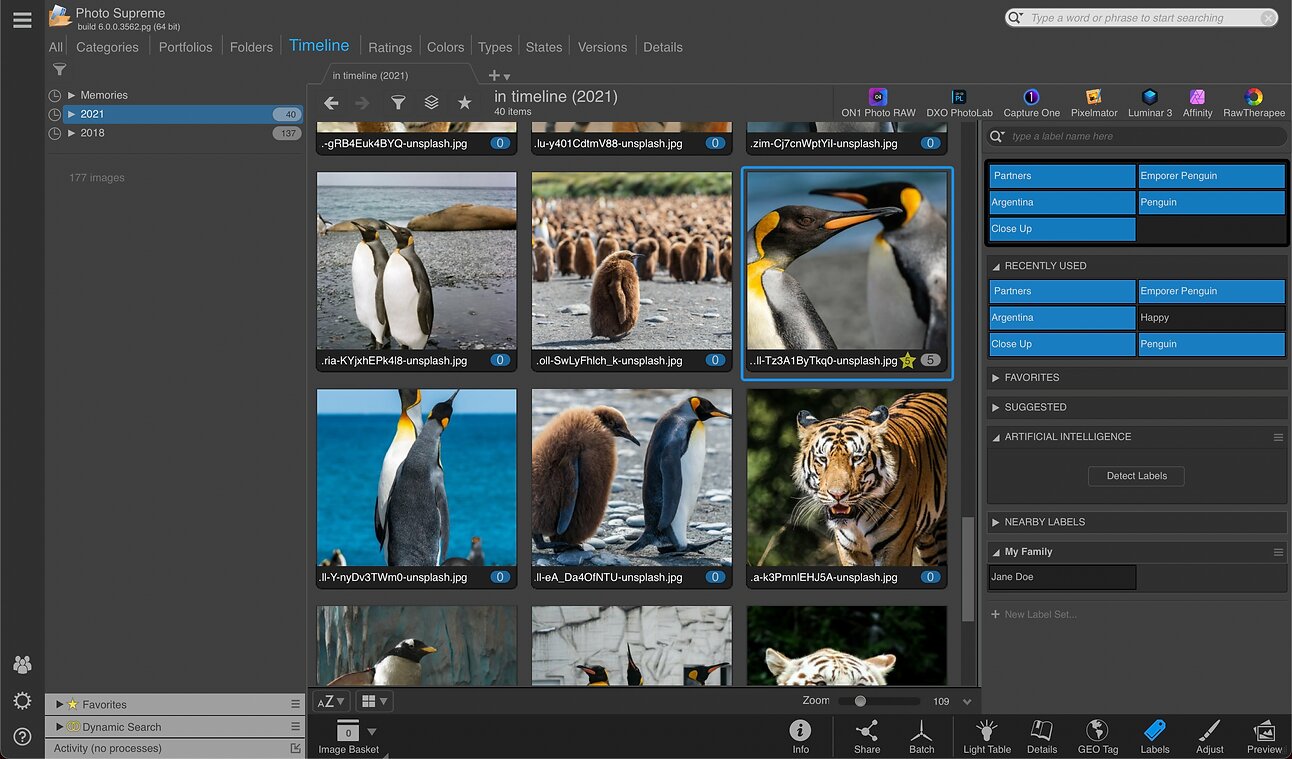Expand the 2018 timeline year

72,133
